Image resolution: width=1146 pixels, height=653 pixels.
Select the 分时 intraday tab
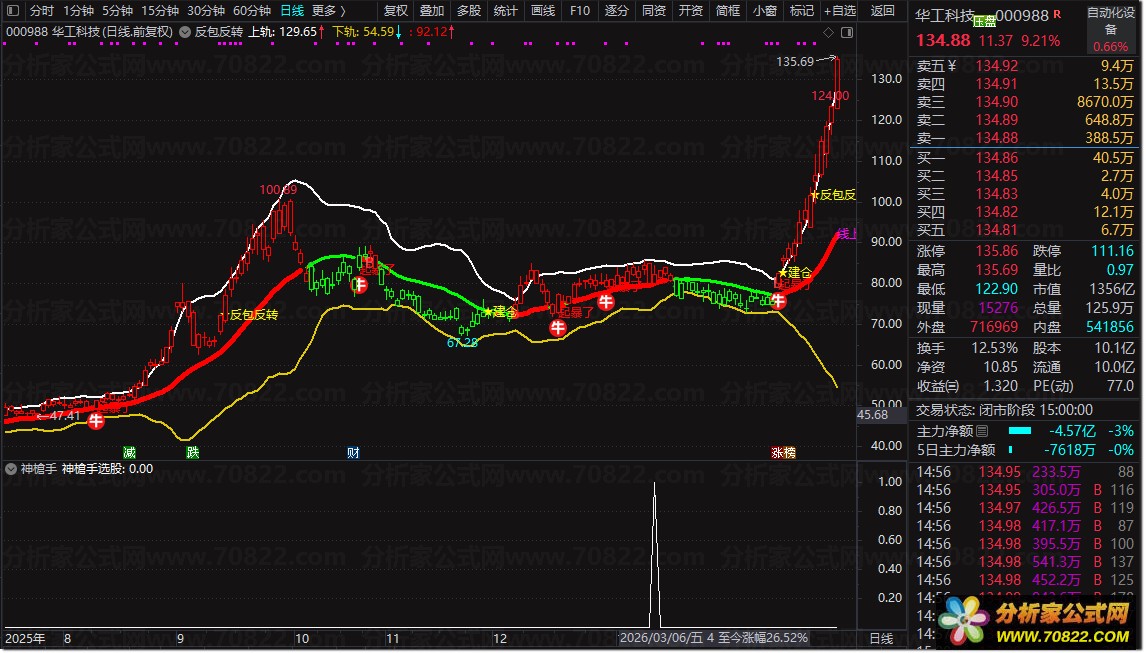[x=41, y=11]
